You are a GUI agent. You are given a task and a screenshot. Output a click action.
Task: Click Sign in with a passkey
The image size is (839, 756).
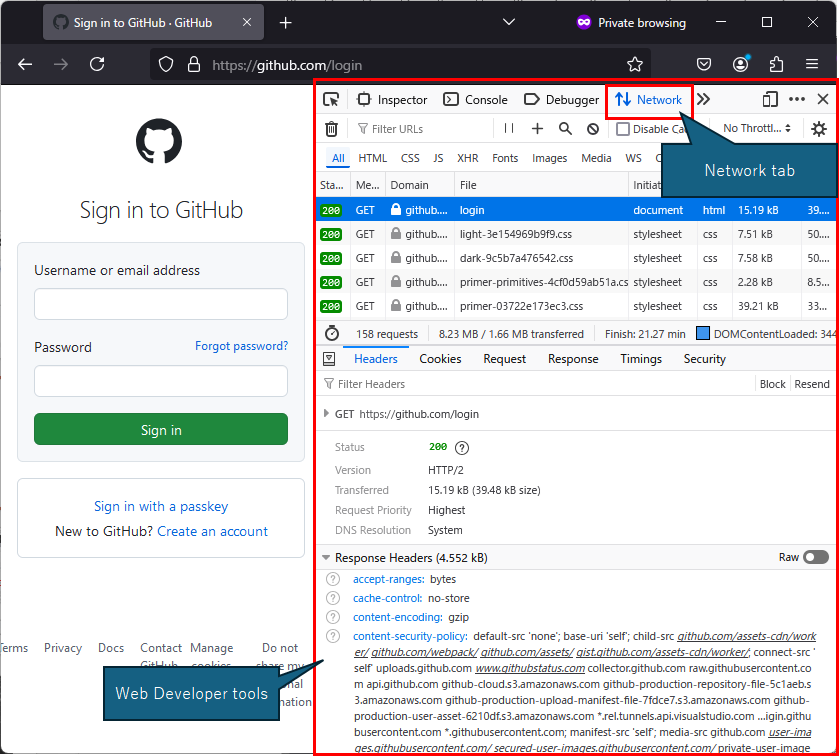[161, 506]
